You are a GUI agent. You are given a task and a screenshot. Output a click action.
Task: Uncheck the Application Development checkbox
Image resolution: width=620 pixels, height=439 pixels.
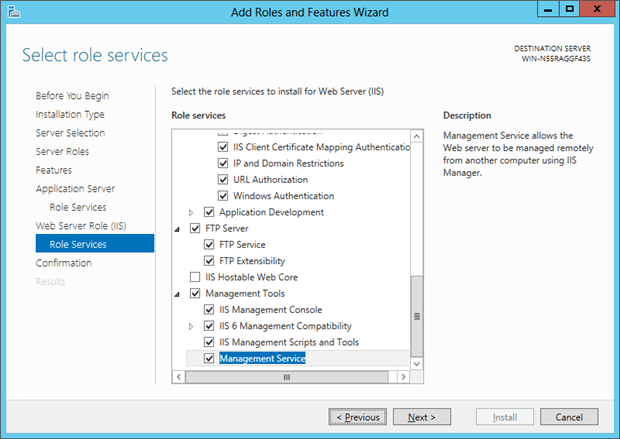(x=209, y=212)
